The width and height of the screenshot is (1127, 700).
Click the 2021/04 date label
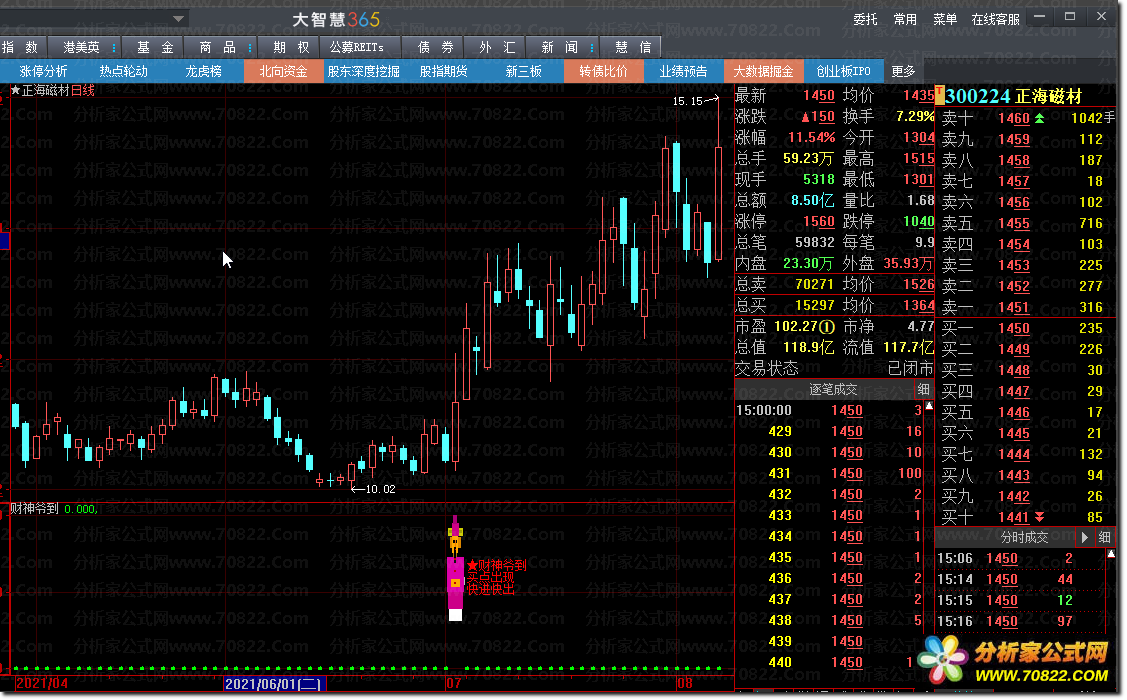(42, 683)
